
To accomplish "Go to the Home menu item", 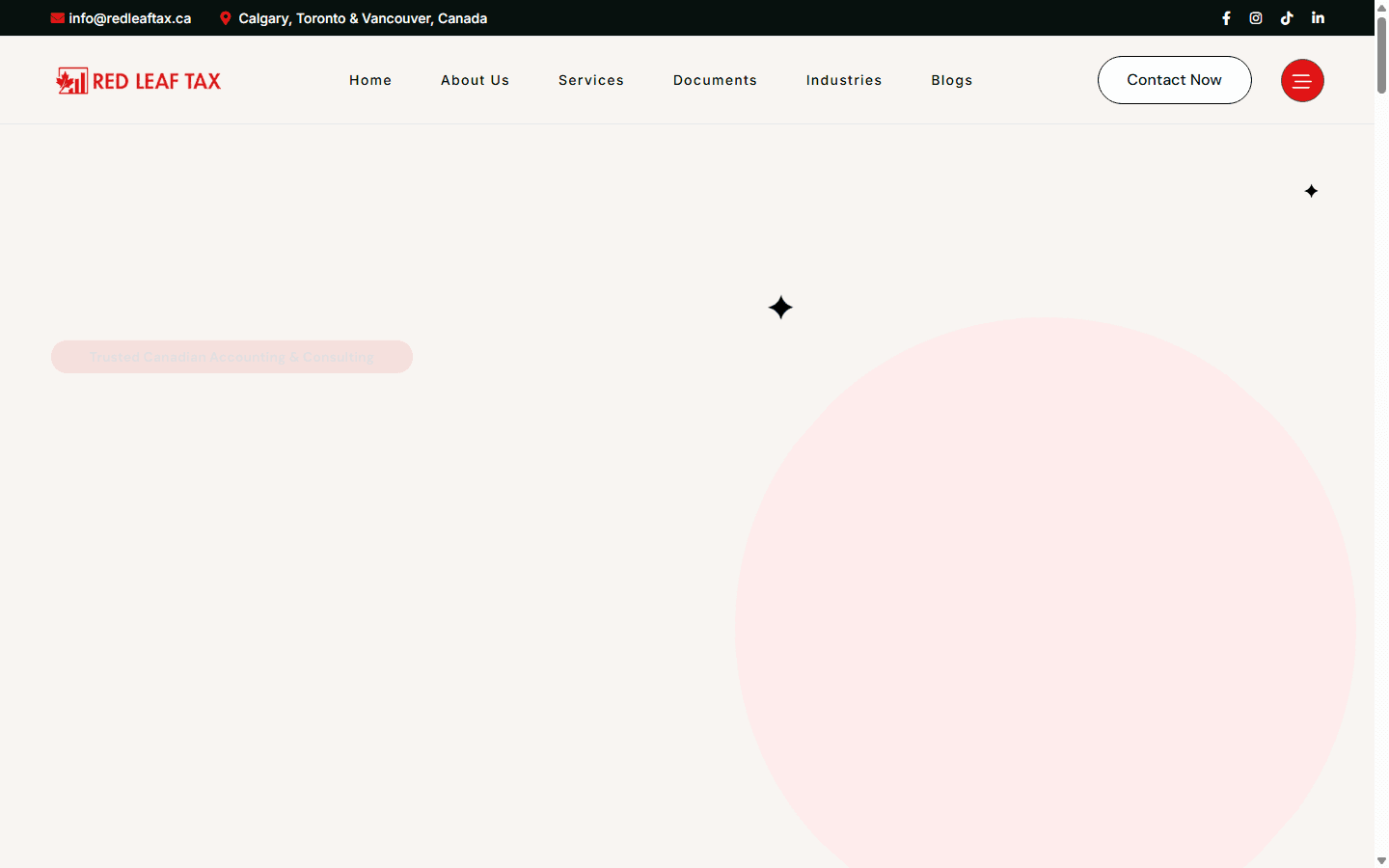I will tap(370, 80).
